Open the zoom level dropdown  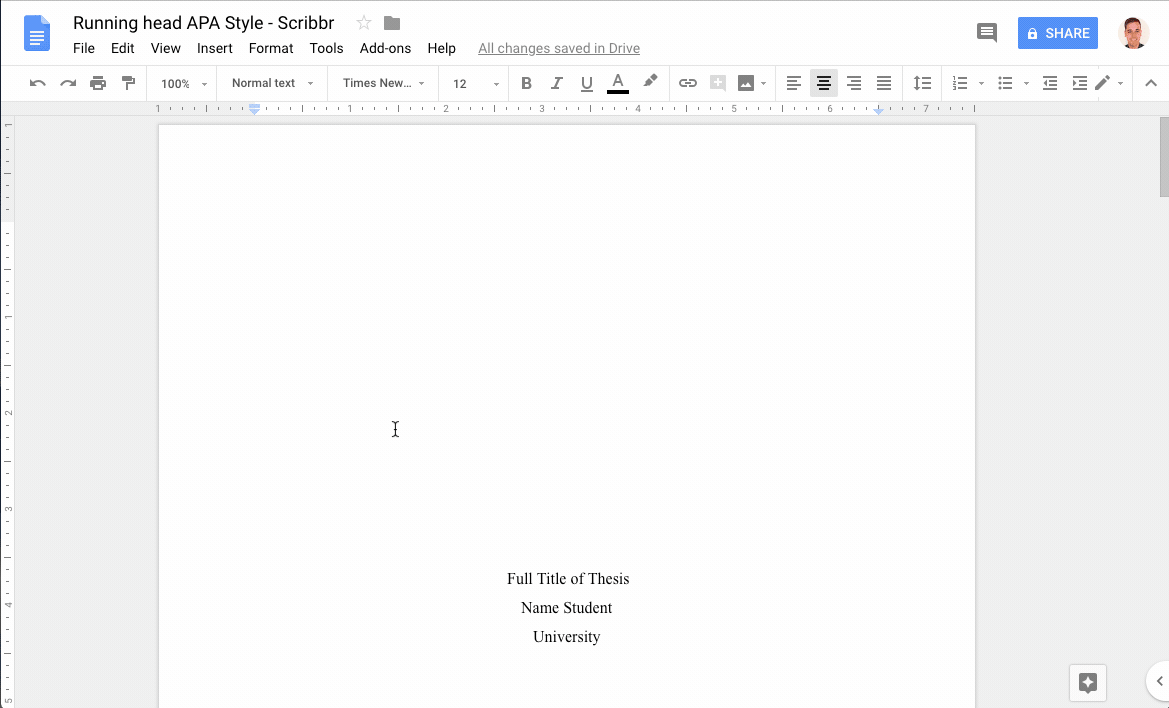click(181, 83)
